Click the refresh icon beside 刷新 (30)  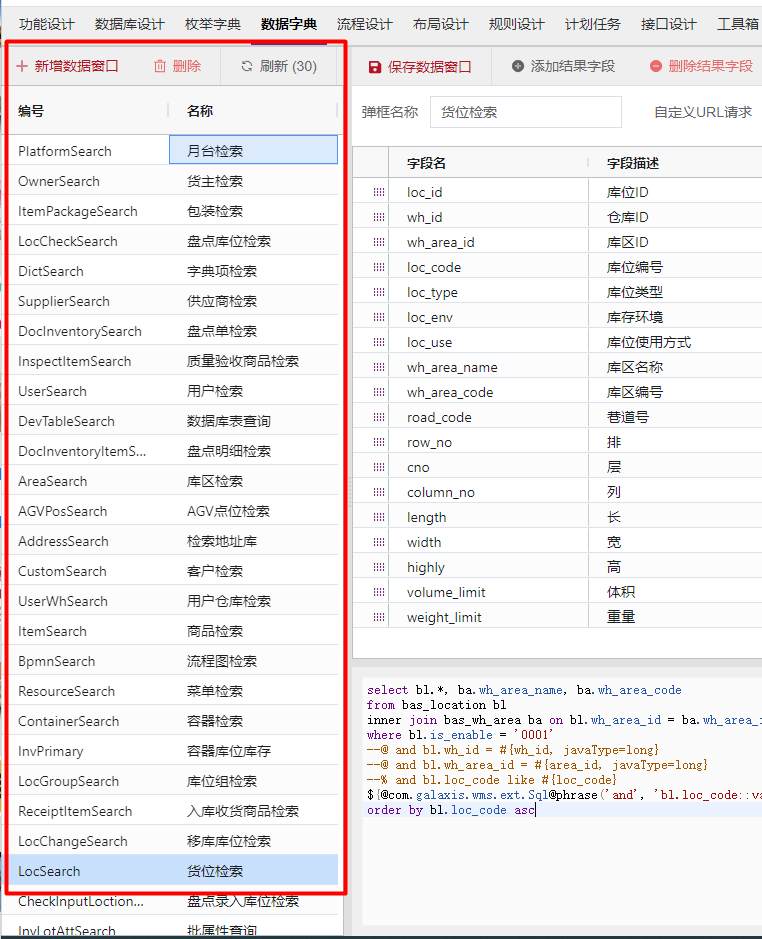[247, 66]
